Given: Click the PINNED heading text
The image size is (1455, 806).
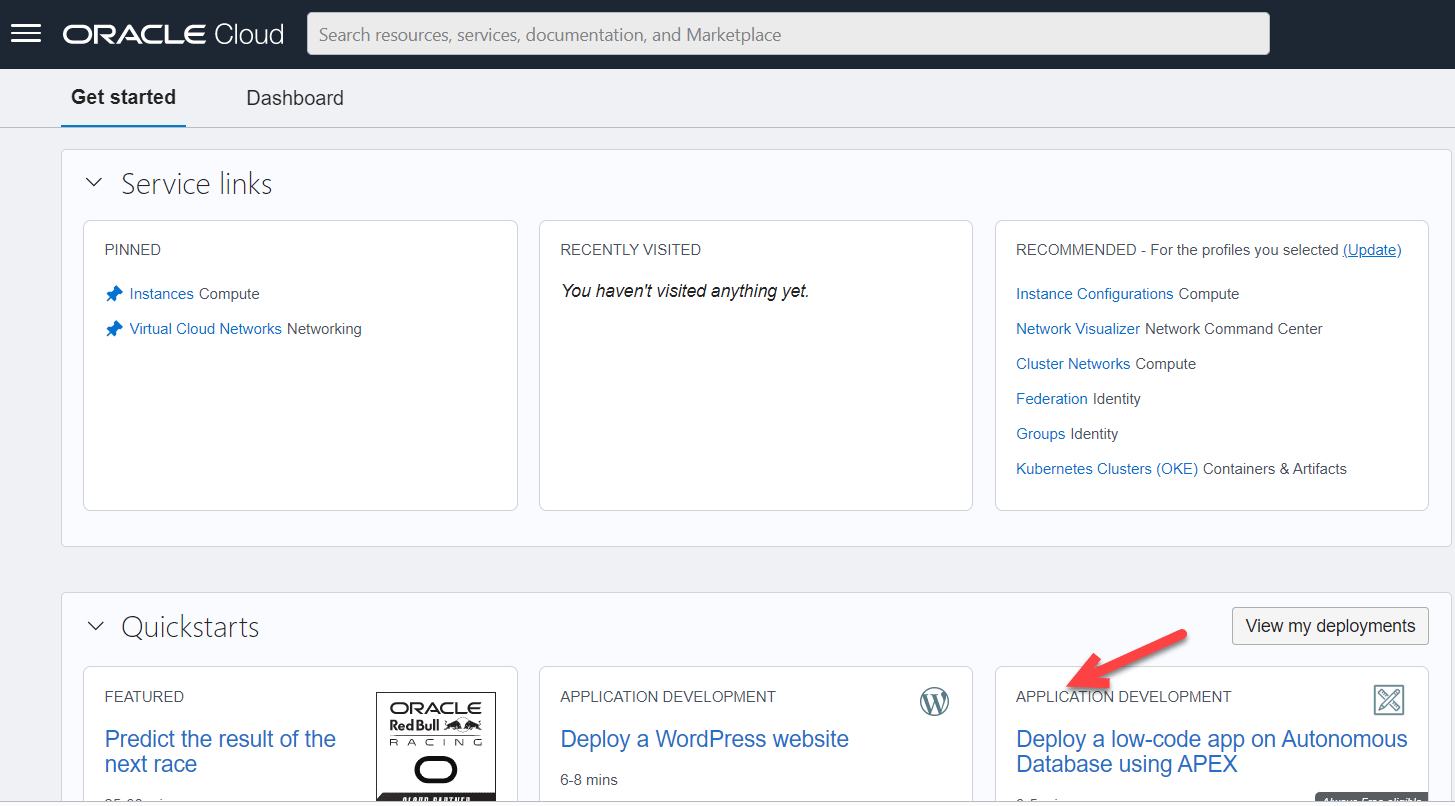Looking at the screenshot, I should pos(133,250).
